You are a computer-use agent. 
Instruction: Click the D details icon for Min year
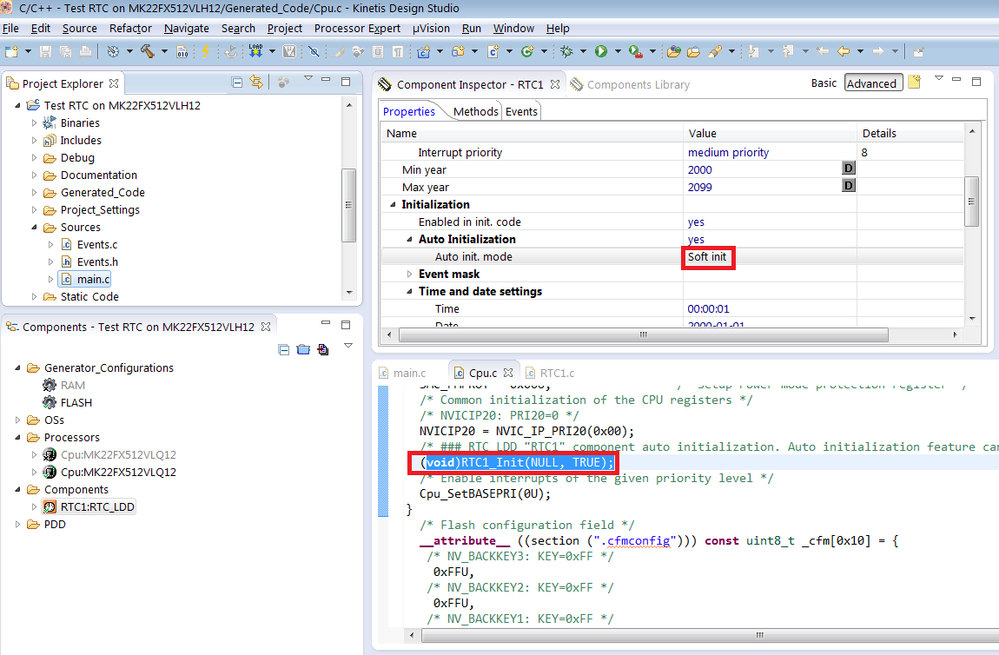pyautogui.click(x=849, y=168)
